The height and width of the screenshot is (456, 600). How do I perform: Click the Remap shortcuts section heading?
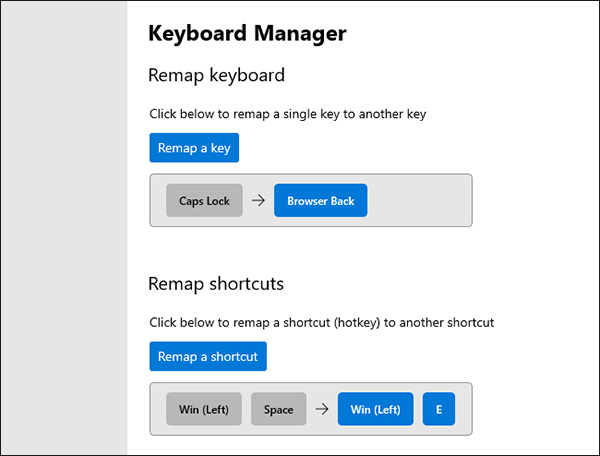pos(216,284)
